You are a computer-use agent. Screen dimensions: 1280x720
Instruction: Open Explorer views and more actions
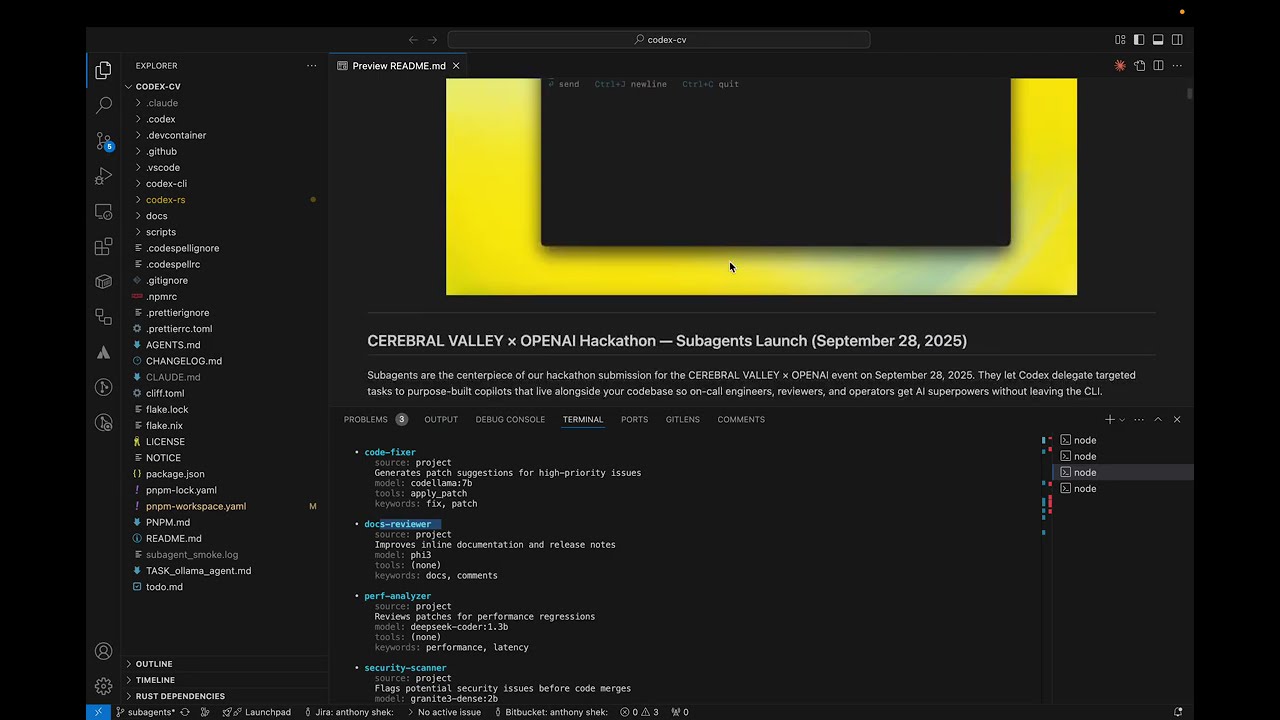pyautogui.click(x=311, y=66)
